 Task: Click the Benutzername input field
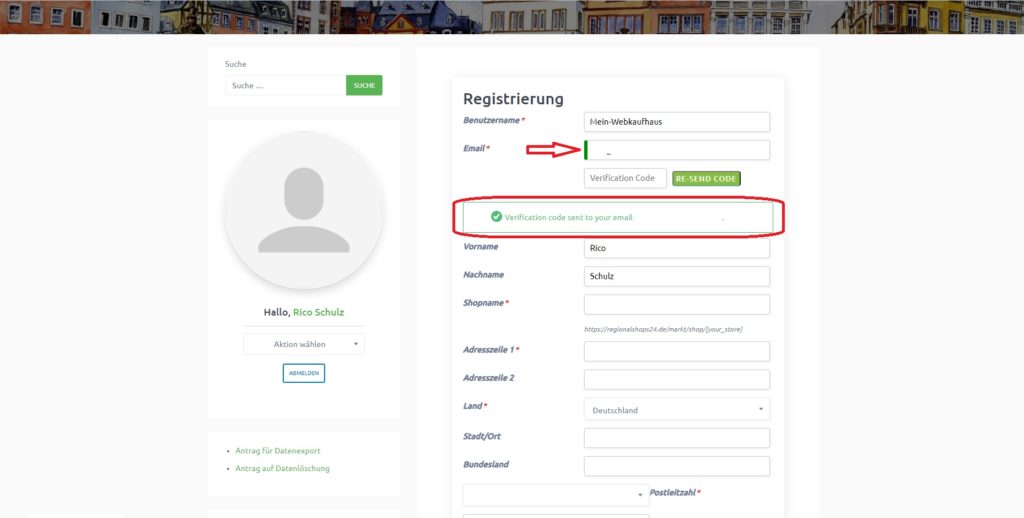pyautogui.click(x=677, y=122)
